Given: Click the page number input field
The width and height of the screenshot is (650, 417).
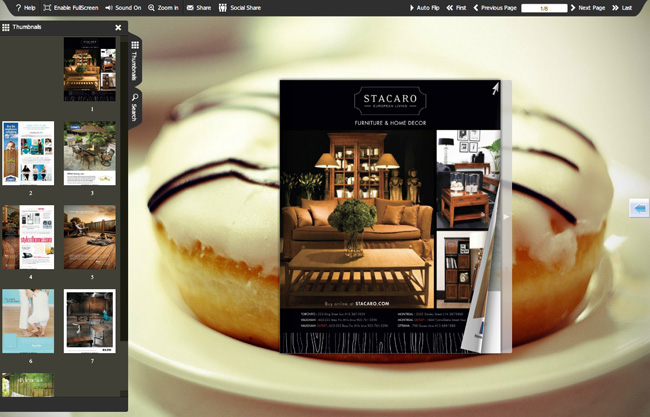Looking at the screenshot, I should coord(544,8).
